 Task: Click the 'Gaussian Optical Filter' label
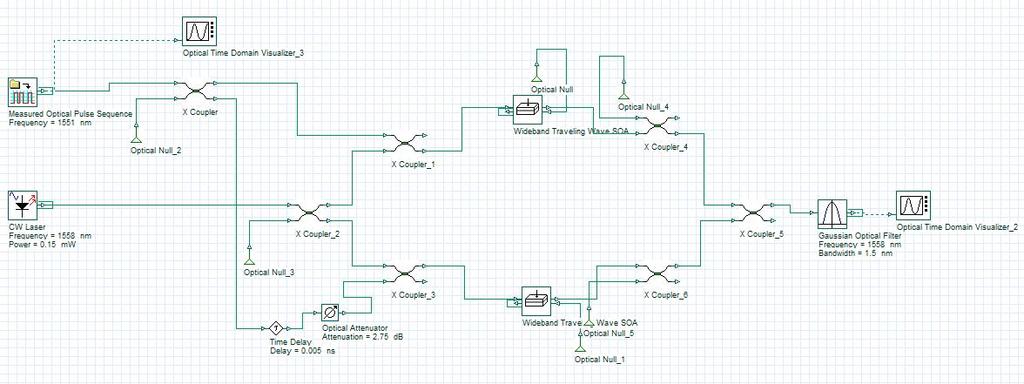(859, 235)
